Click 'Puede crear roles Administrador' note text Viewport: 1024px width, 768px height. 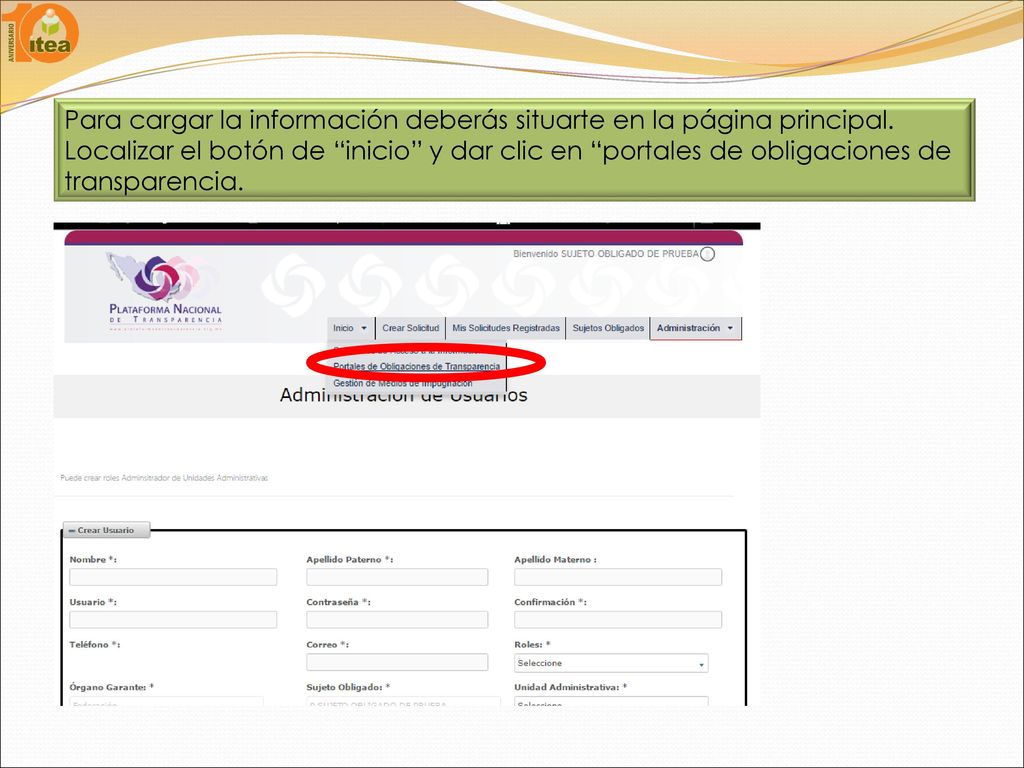(x=164, y=478)
